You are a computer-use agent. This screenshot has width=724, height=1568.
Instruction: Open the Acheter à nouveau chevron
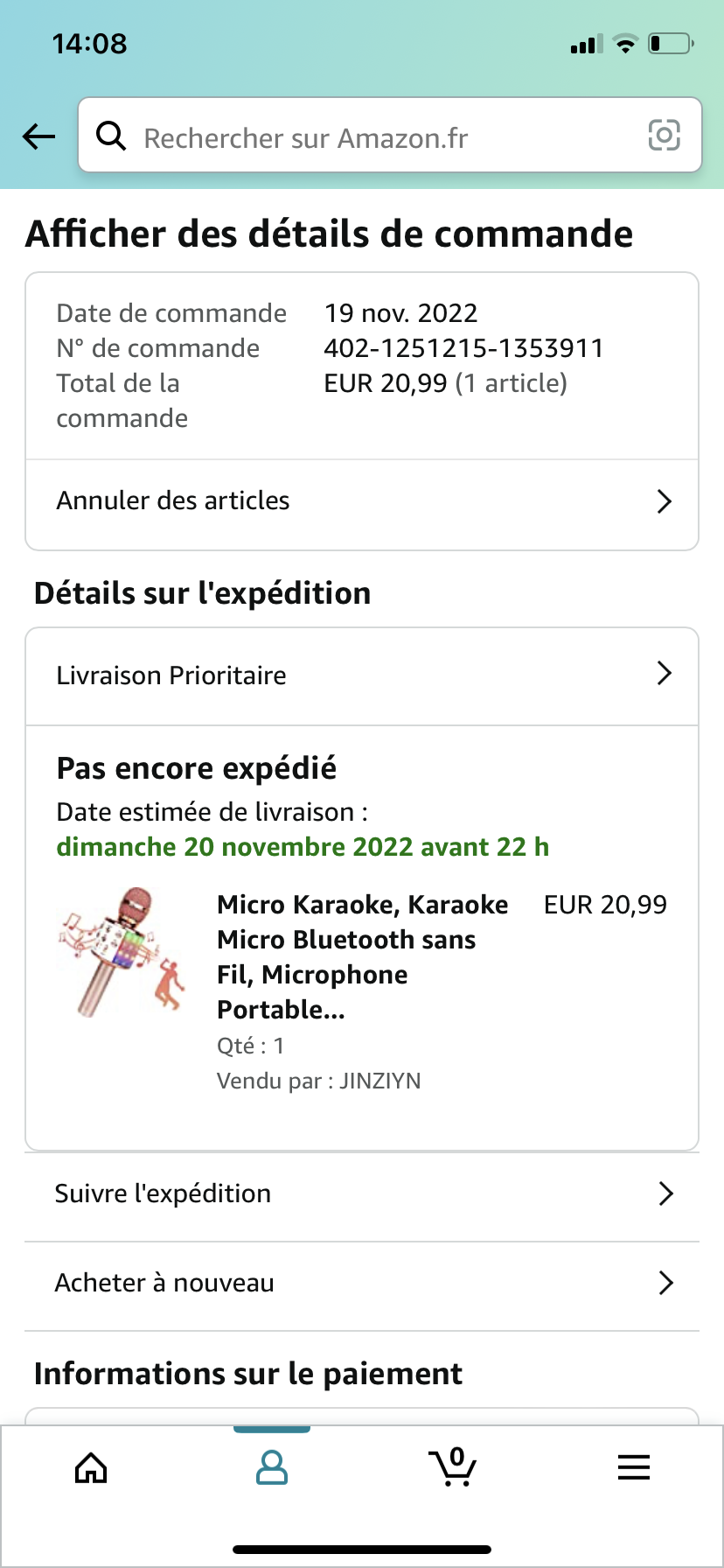(665, 1283)
